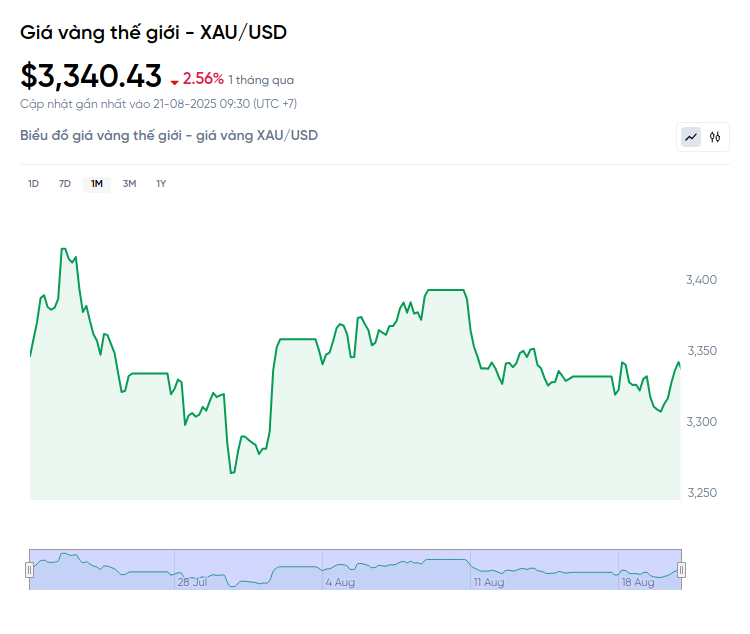Click the chart's lowest price dip

click(232, 473)
